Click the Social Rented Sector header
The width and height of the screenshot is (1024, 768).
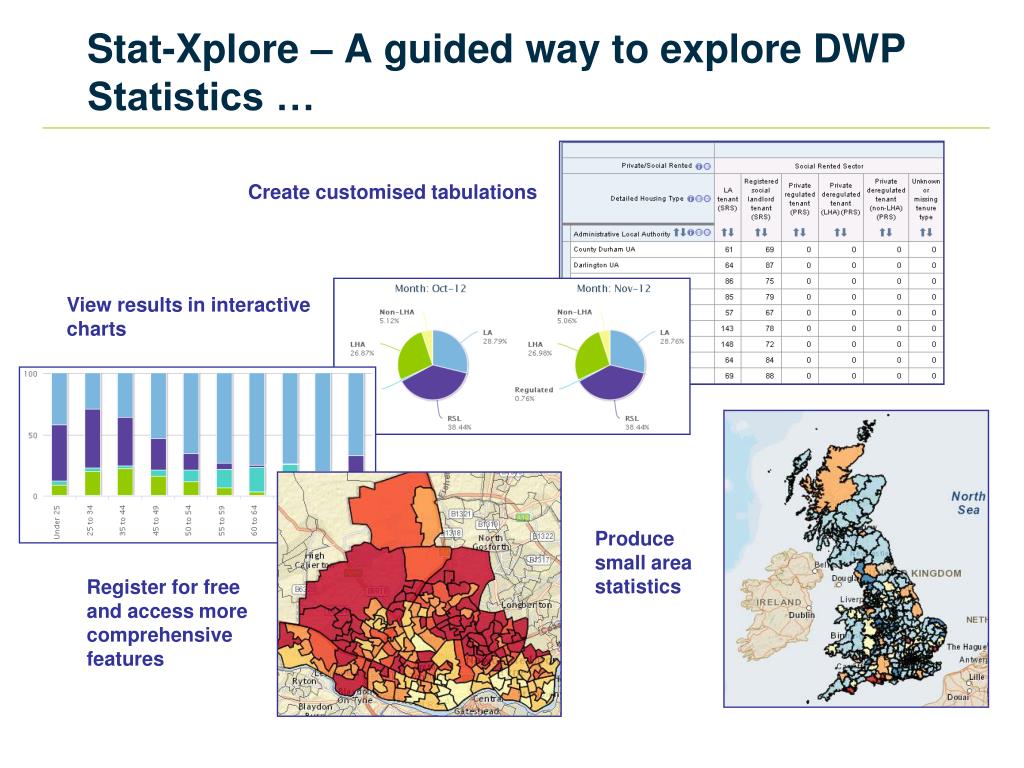pos(829,167)
